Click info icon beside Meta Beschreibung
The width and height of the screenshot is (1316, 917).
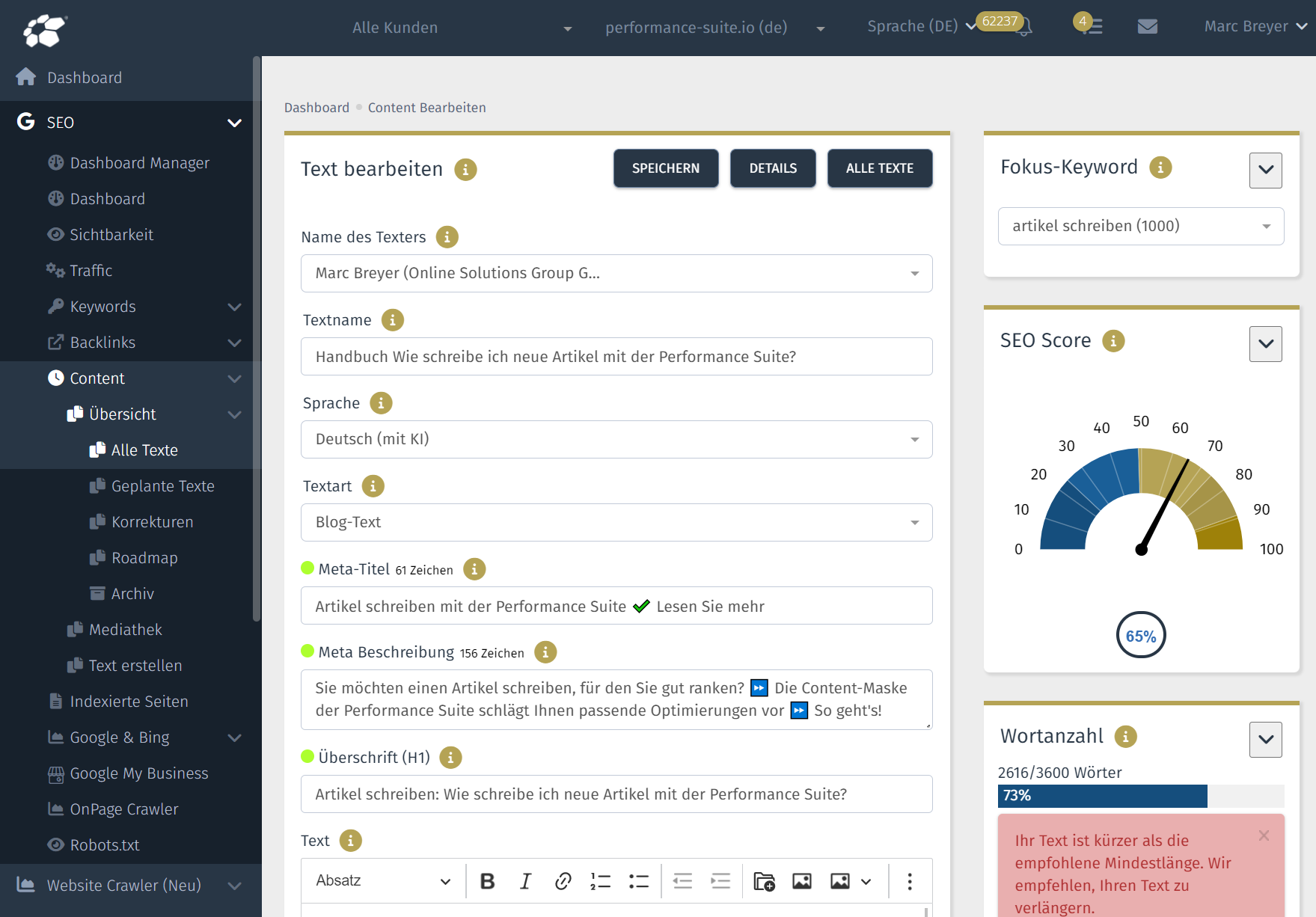[x=545, y=652]
